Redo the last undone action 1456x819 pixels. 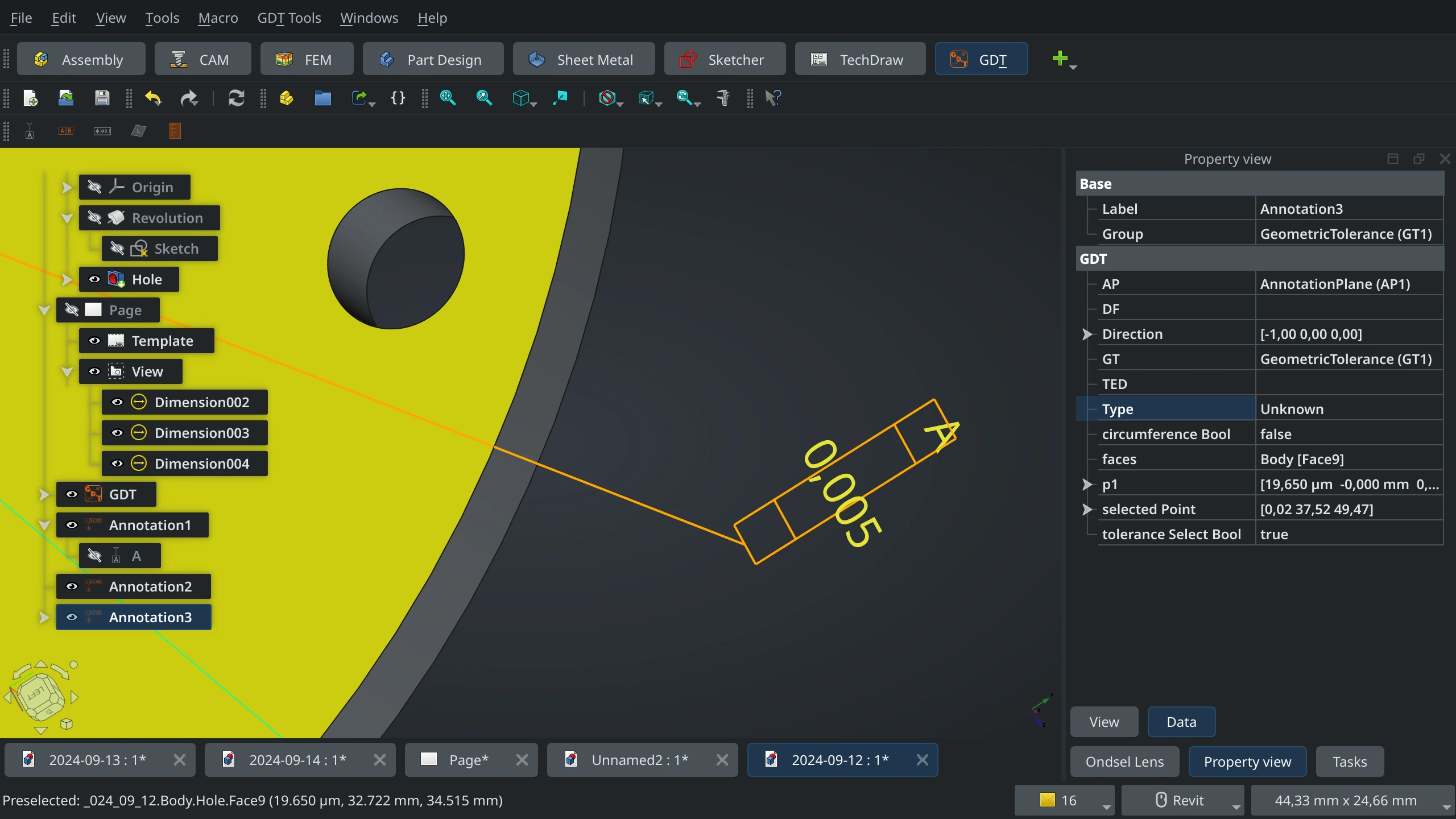click(x=189, y=98)
